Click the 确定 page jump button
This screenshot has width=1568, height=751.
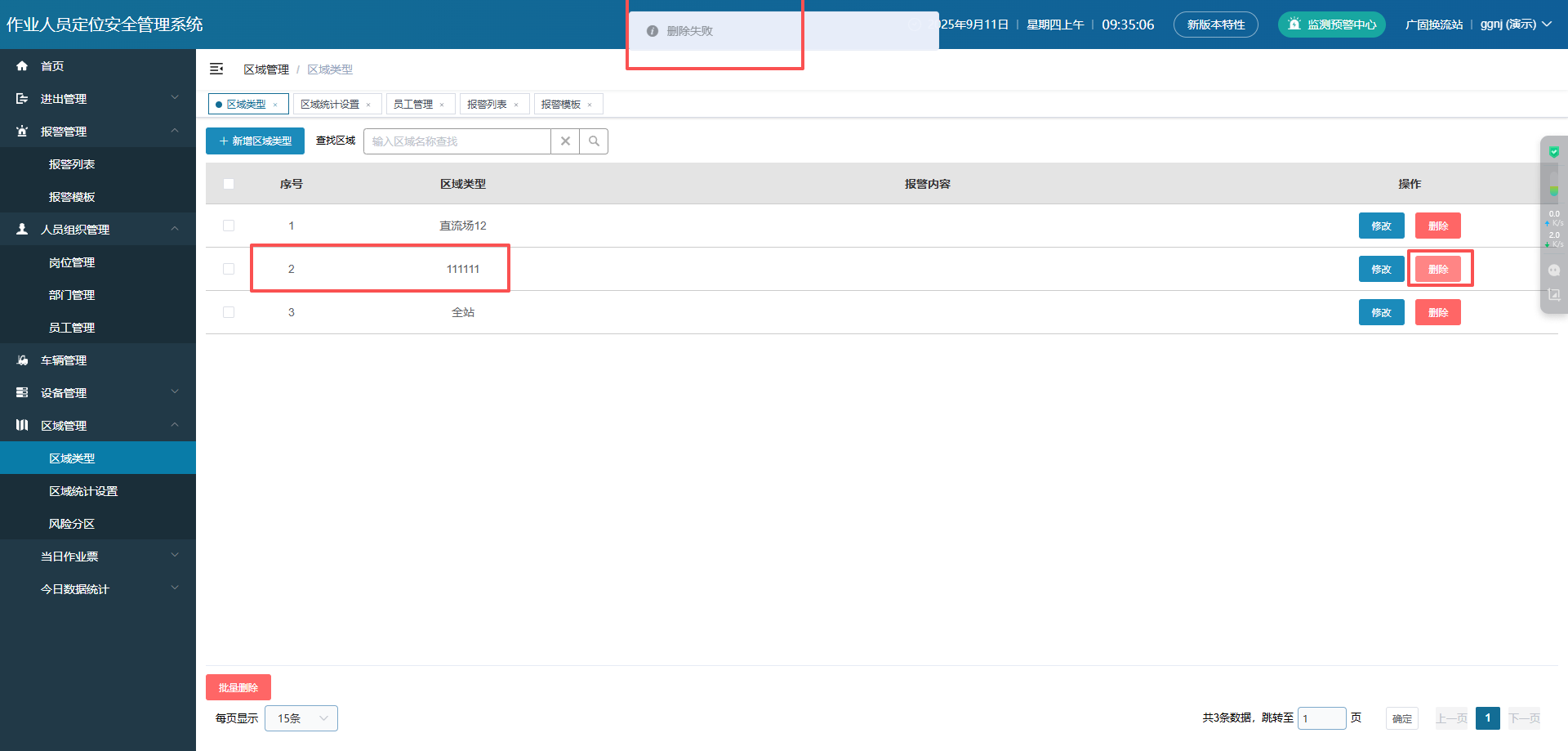pyautogui.click(x=1402, y=718)
